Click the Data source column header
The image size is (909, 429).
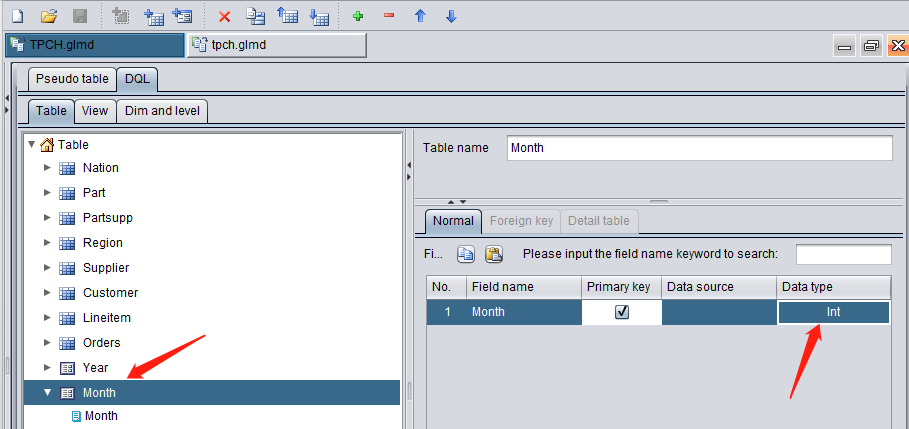pos(719,287)
